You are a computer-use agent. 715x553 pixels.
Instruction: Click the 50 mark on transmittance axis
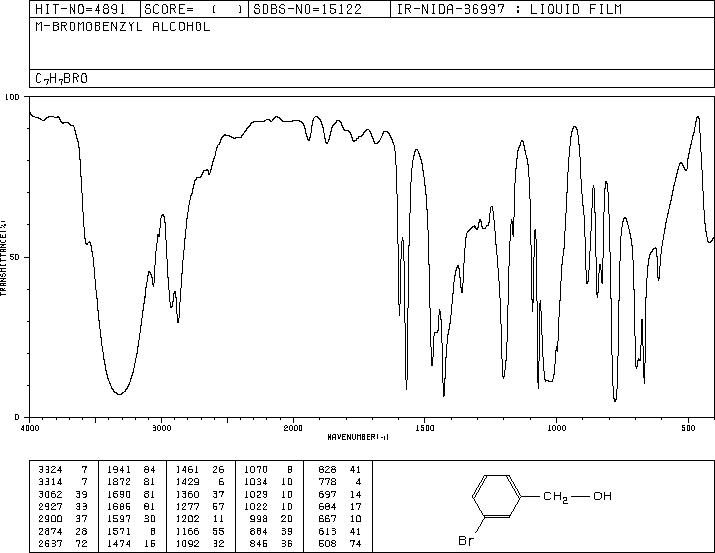(15, 257)
